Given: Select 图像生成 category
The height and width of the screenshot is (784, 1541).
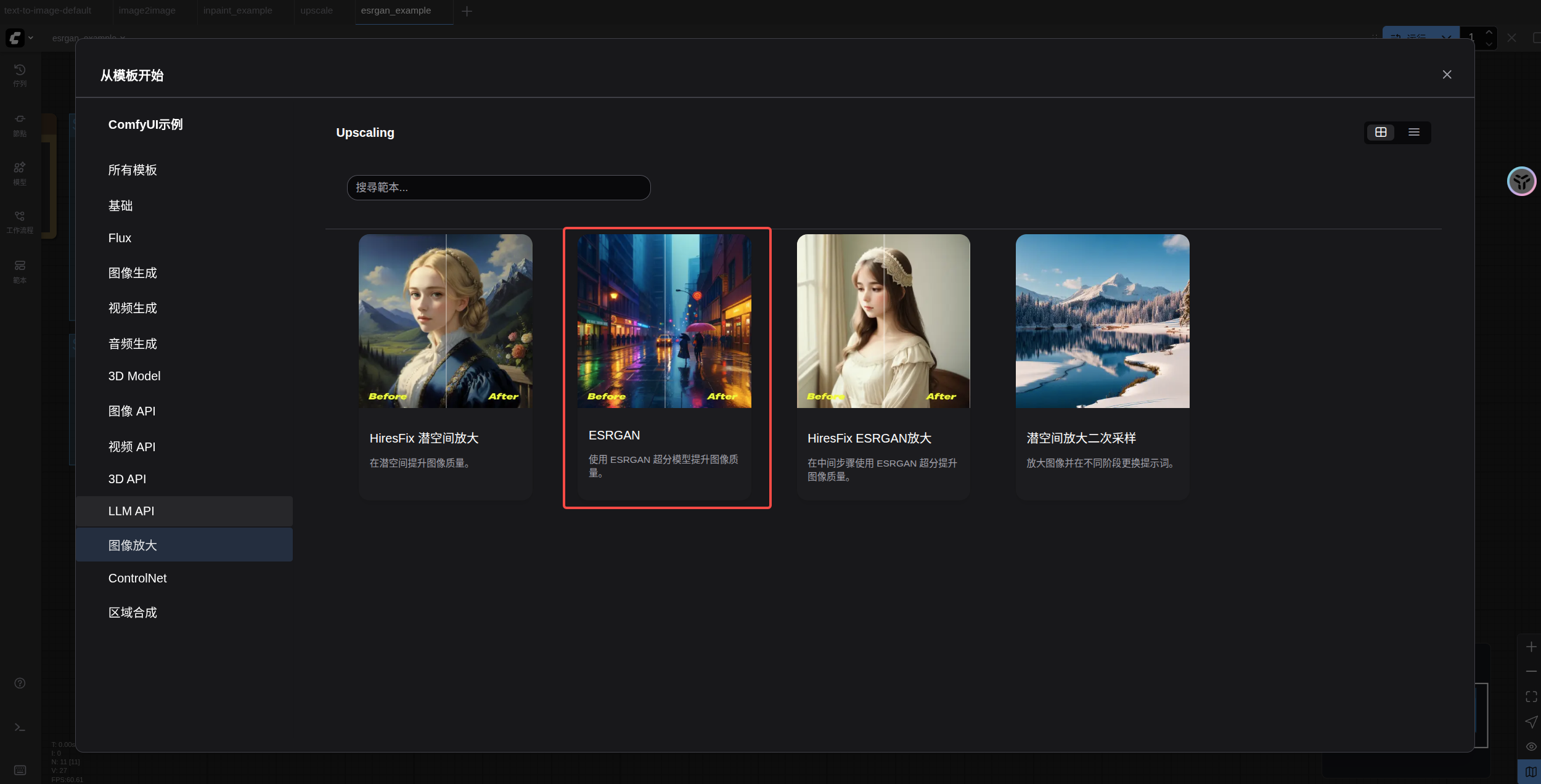Looking at the screenshot, I should [x=184, y=273].
